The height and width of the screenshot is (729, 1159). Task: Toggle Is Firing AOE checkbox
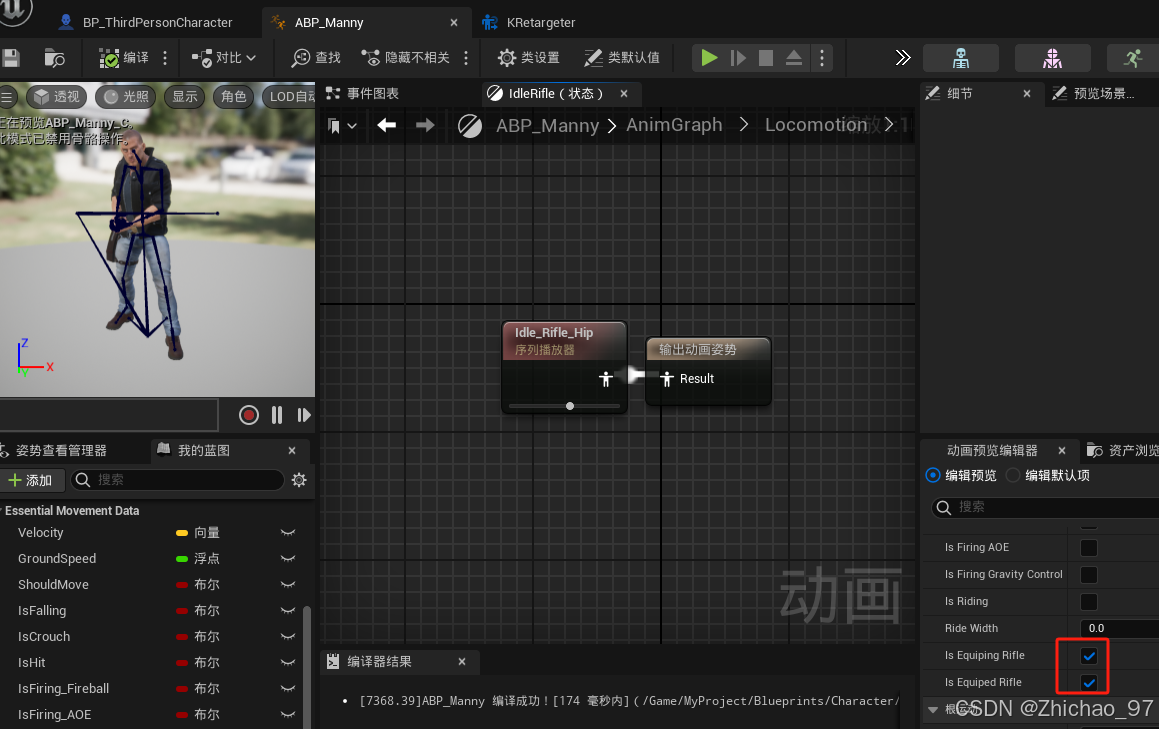[x=1089, y=548]
